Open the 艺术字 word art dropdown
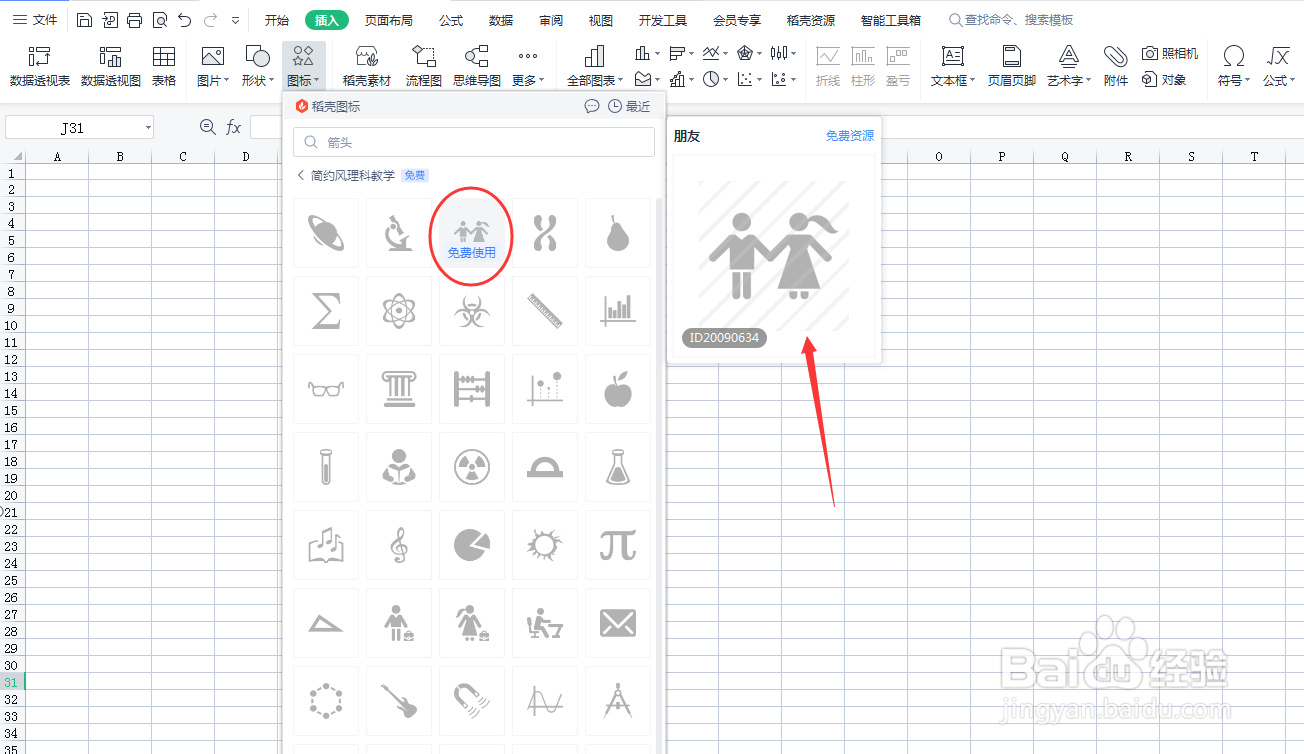This screenshot has width=1304, height=754. [x=1069, y=66]
